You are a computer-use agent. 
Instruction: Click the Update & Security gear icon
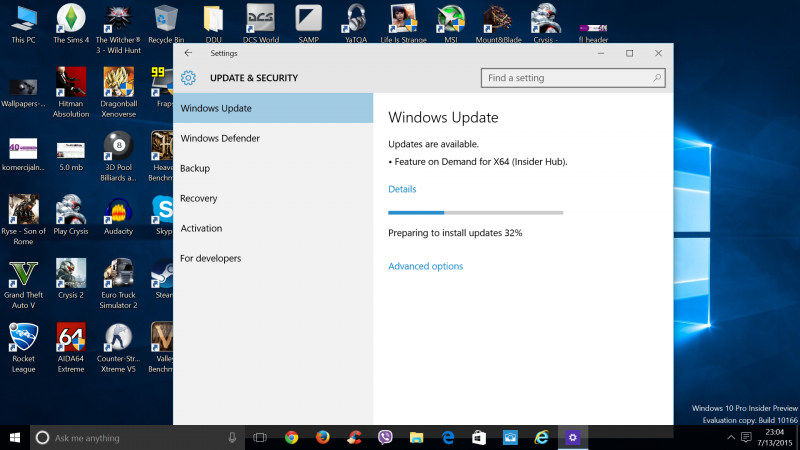[x=188, y=78]
